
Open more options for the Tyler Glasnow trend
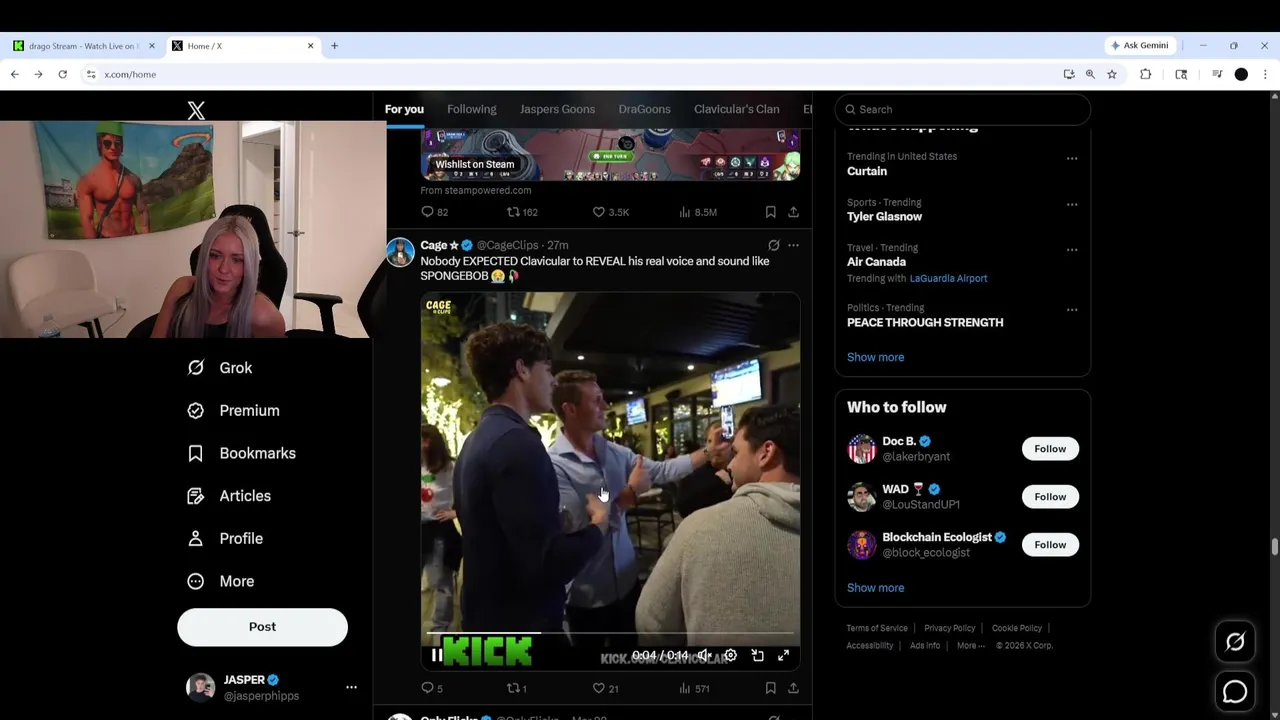coord(1072,204)
